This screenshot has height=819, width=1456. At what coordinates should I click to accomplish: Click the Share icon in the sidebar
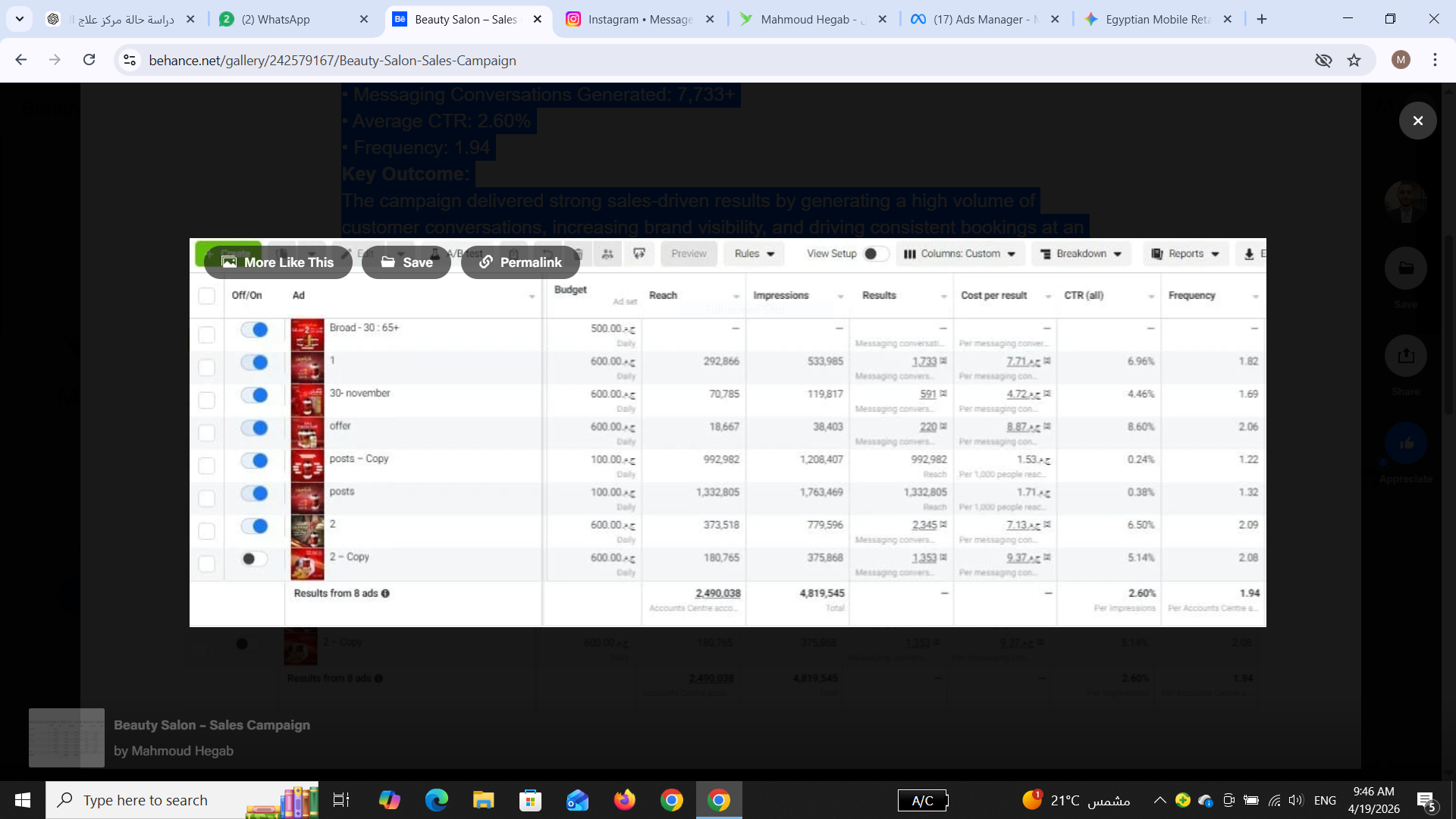(1405, 356)
